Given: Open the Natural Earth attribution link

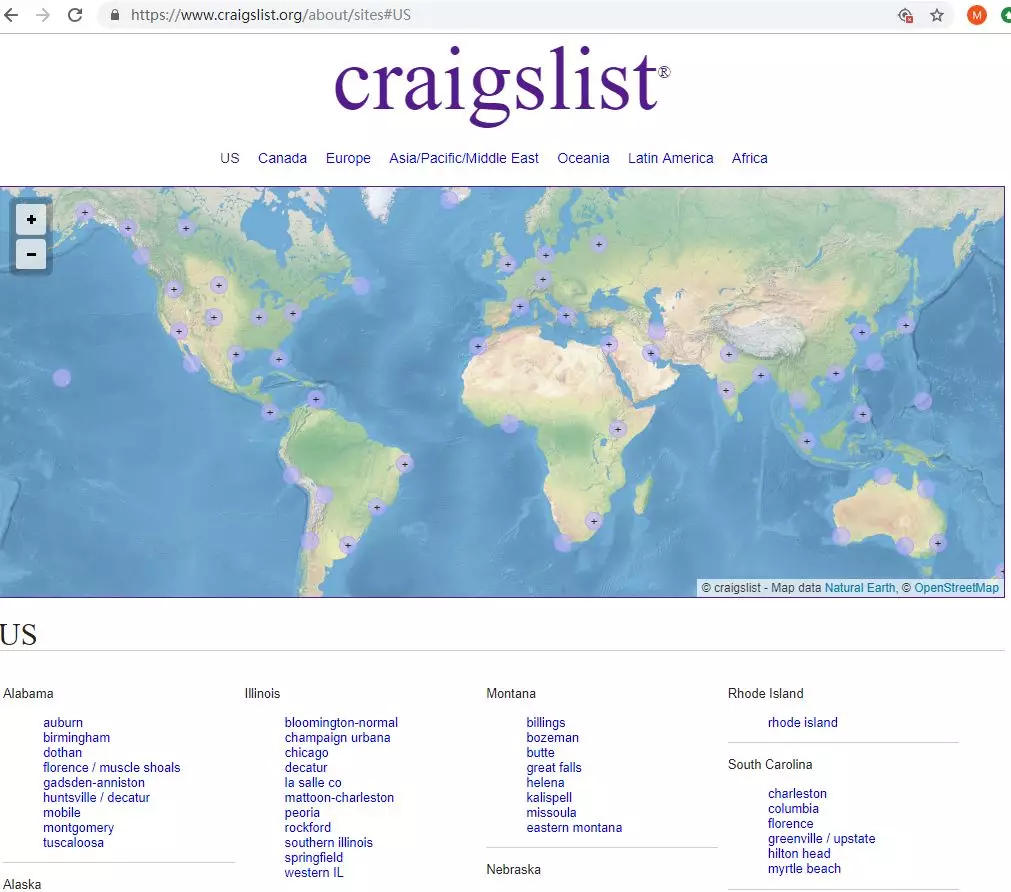Looking at the screenshot, I should 860,588.
